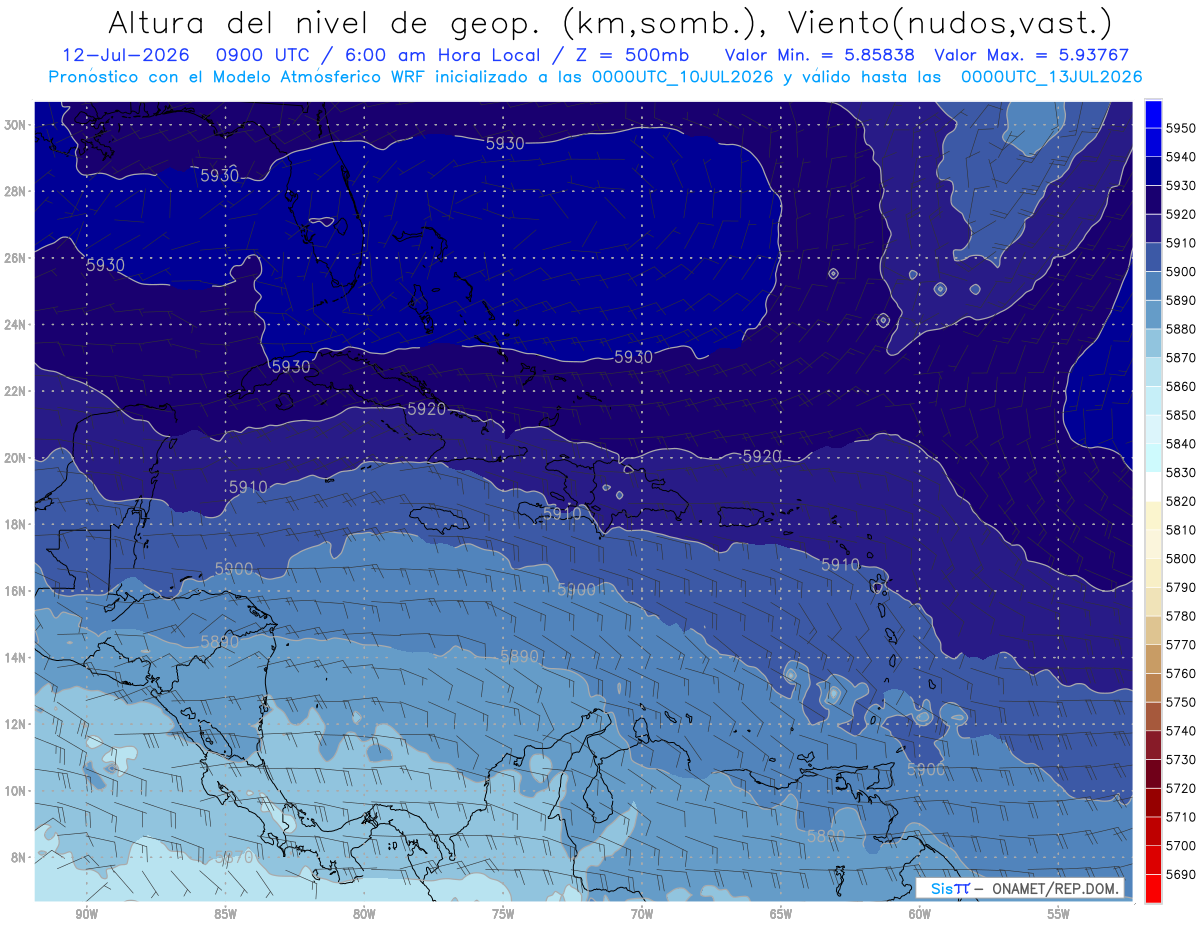Click the '18N' latitude axis label
1200x927 pixels.
pos(15,524)
